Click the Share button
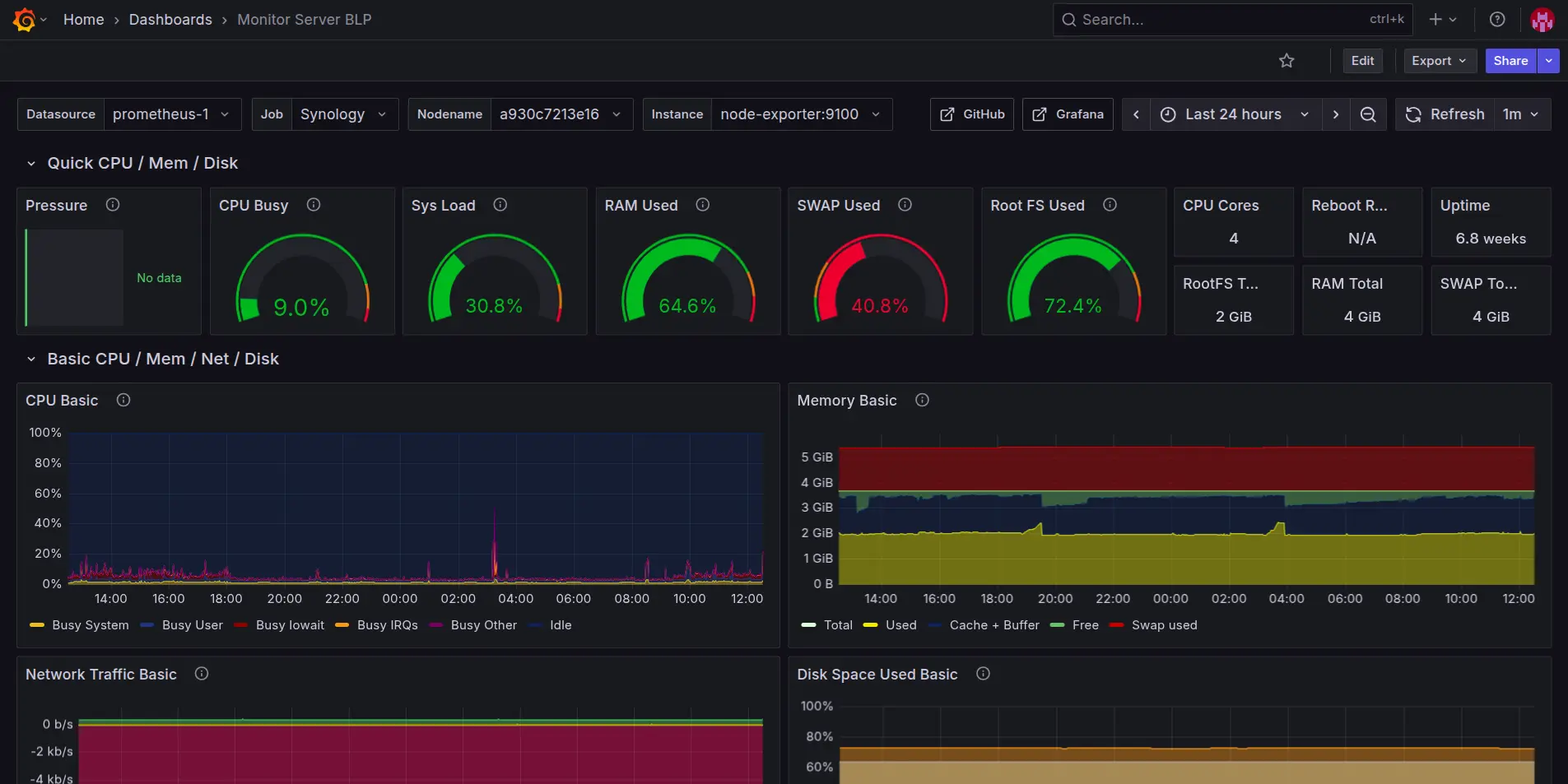The height and width of the screenshot is (784, 1568). (x=1510, y=61)
